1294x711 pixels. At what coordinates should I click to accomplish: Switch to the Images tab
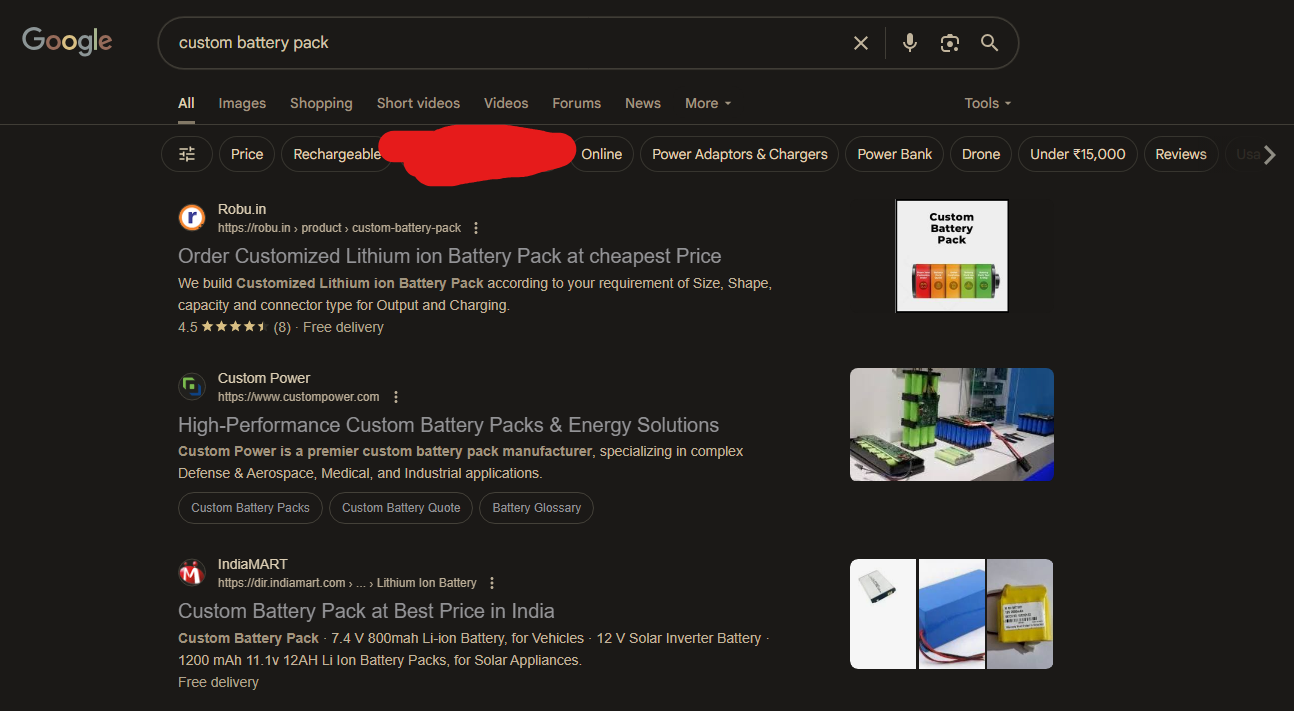tap(242, 103)
